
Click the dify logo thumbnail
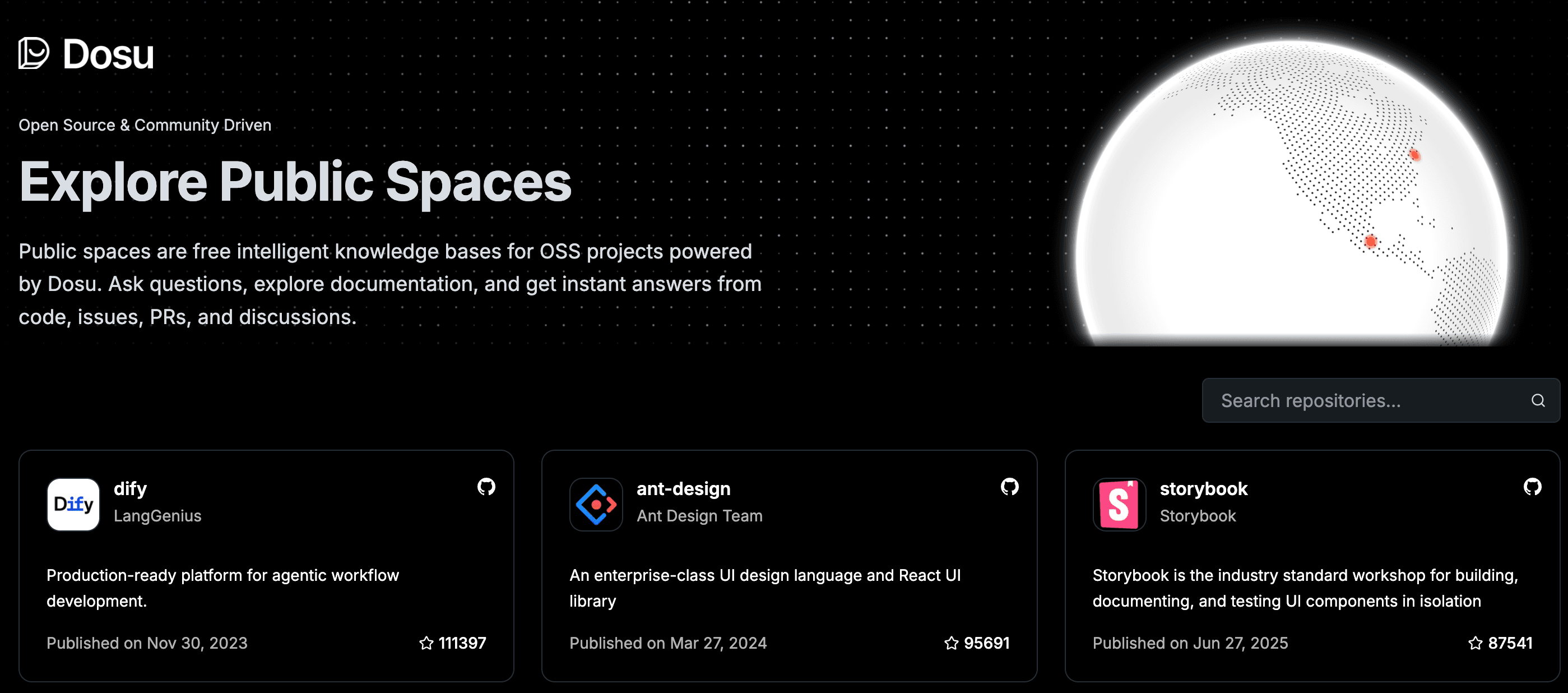click(x=73, y=504)
